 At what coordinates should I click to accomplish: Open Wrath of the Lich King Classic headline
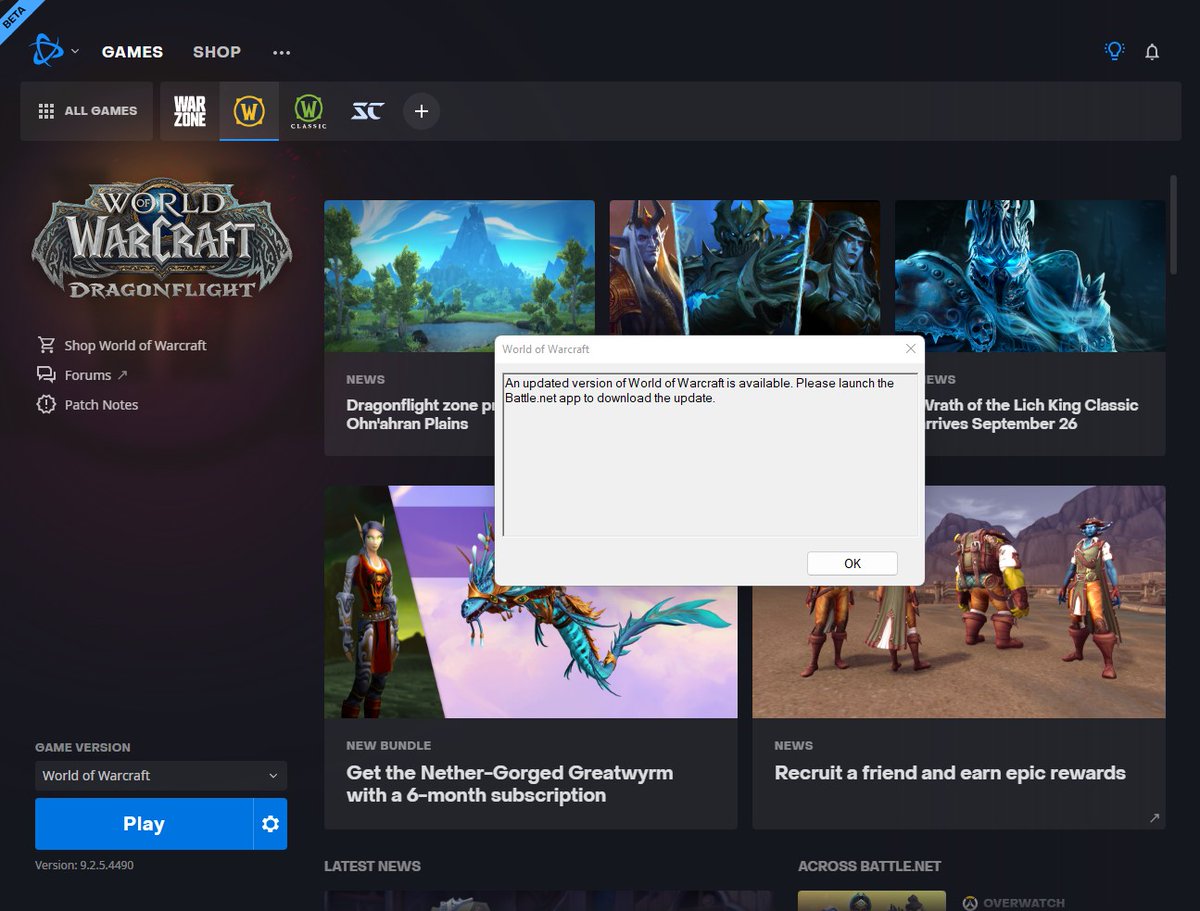tap(1031, 414)
